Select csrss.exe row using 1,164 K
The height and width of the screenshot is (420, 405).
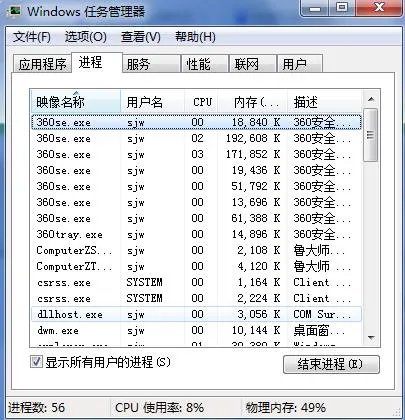[196, 282]
